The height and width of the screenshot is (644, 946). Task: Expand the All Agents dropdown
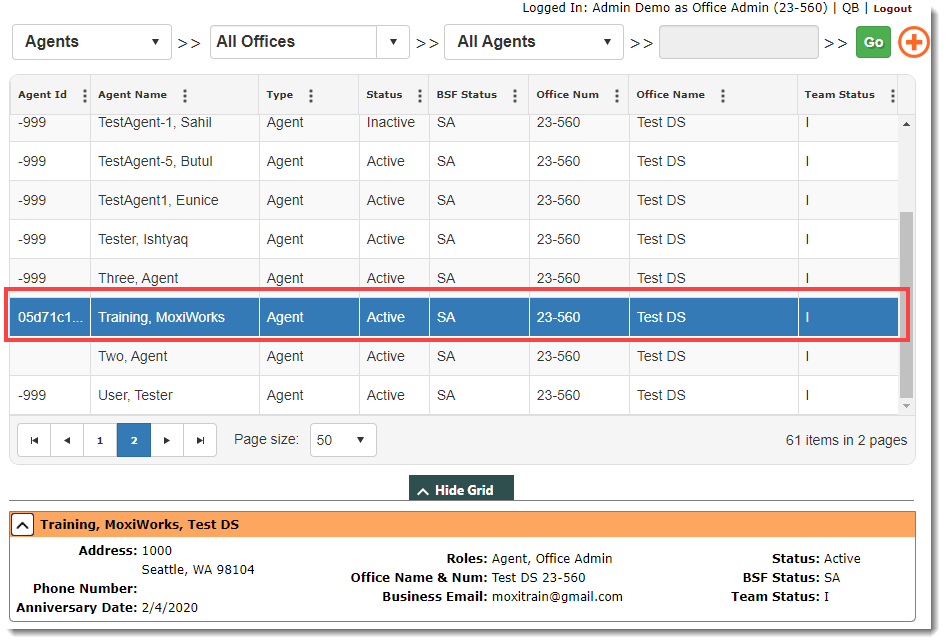pos(534,42)
